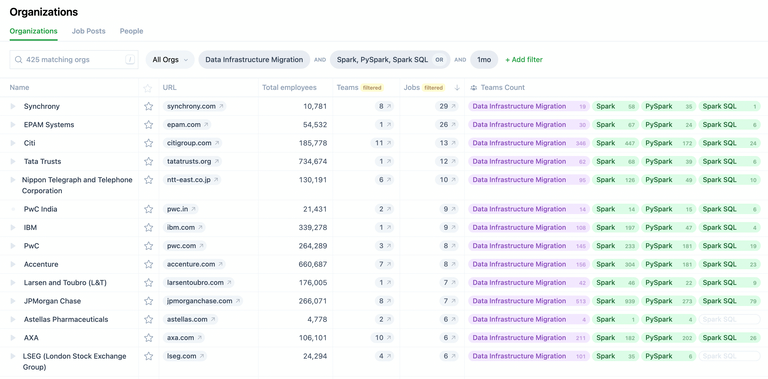Click the Add filter button
This screenshot has height=379, width=768.
(524, 60)
